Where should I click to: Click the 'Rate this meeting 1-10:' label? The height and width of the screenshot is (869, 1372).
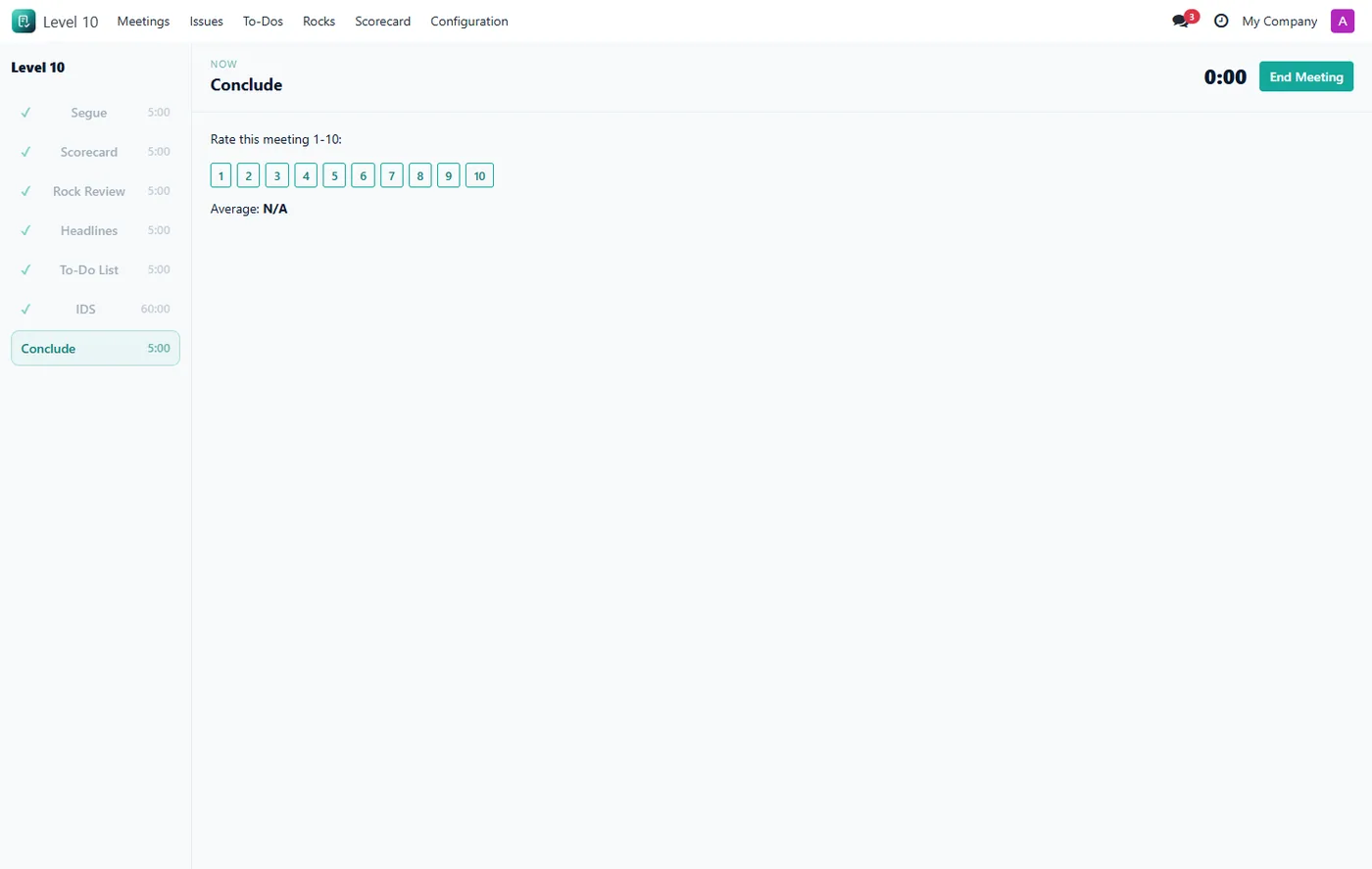pyautogui.click(x=276, y=139)
